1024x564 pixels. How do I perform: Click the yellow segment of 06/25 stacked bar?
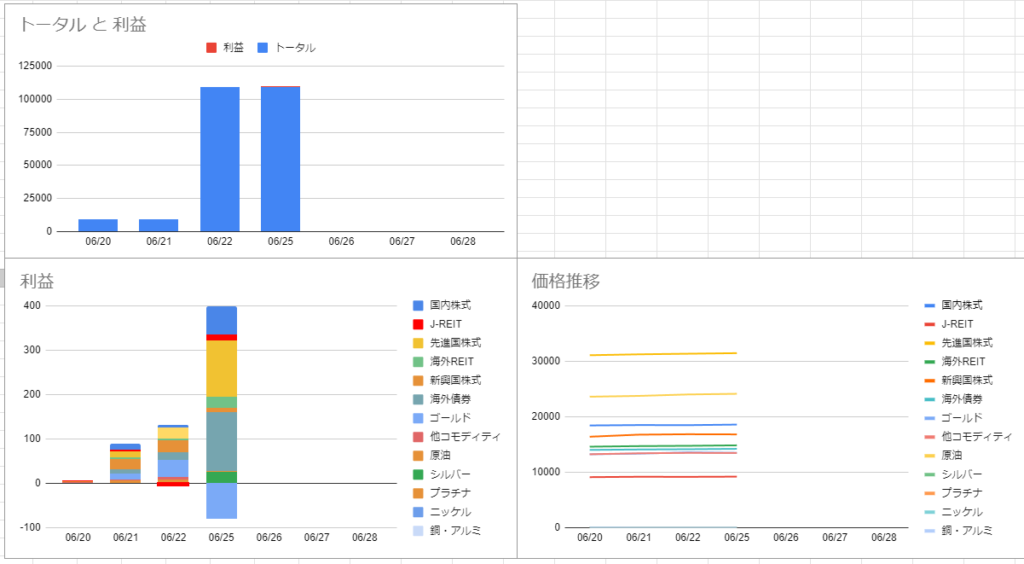coord(222,368)
